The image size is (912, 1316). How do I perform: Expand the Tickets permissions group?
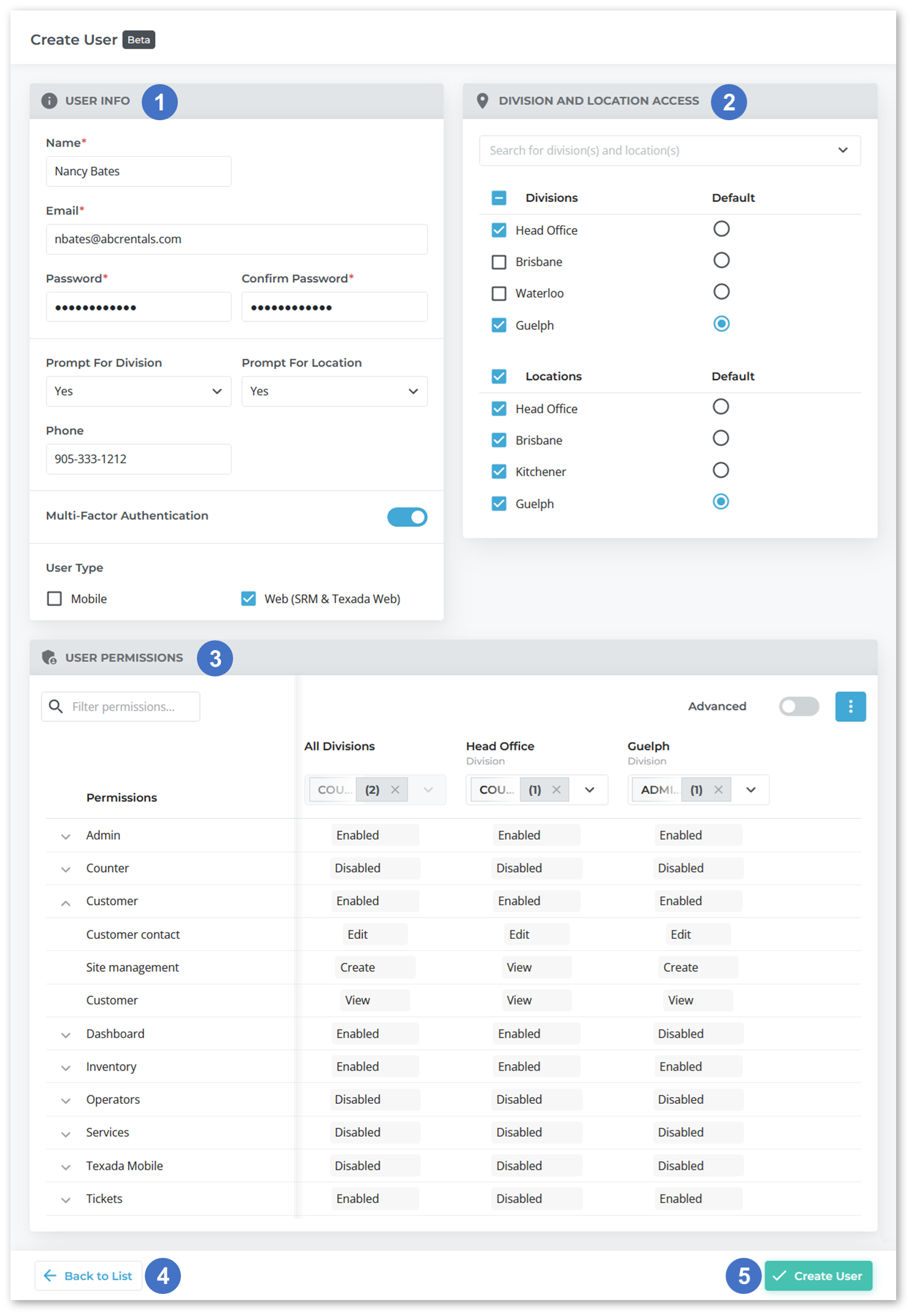tap(66, 1200)
